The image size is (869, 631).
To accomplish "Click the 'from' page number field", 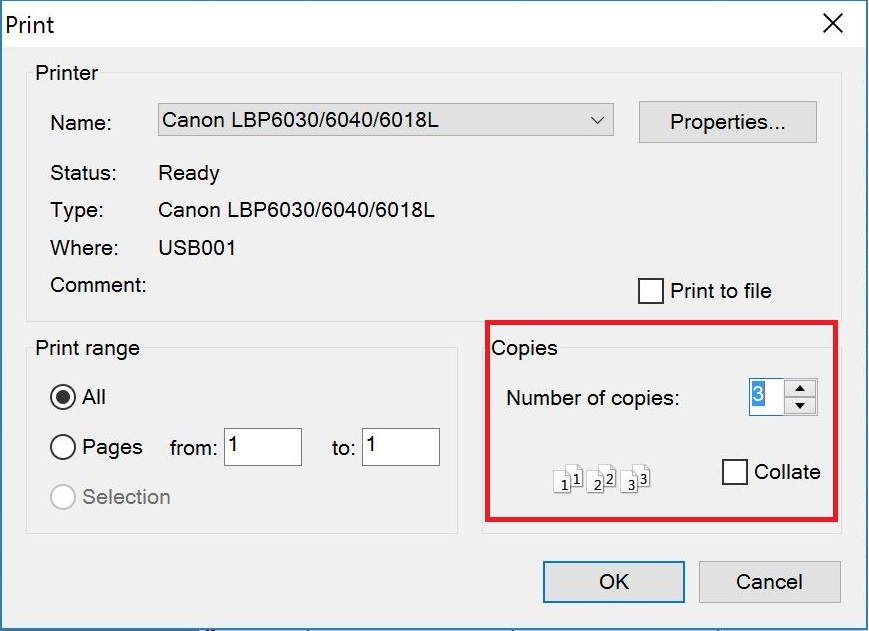I will (x=263, y=447).
